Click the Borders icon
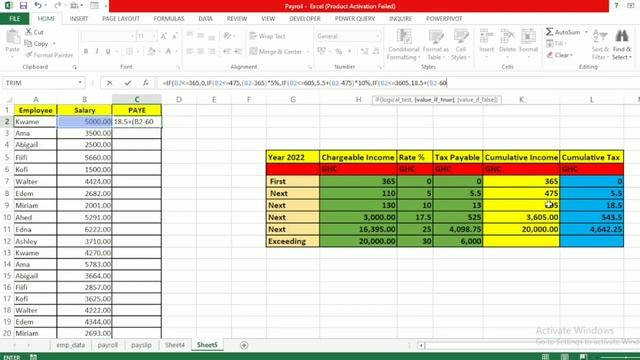The height and width of the screenshot is (360, 640). point(129,51)
